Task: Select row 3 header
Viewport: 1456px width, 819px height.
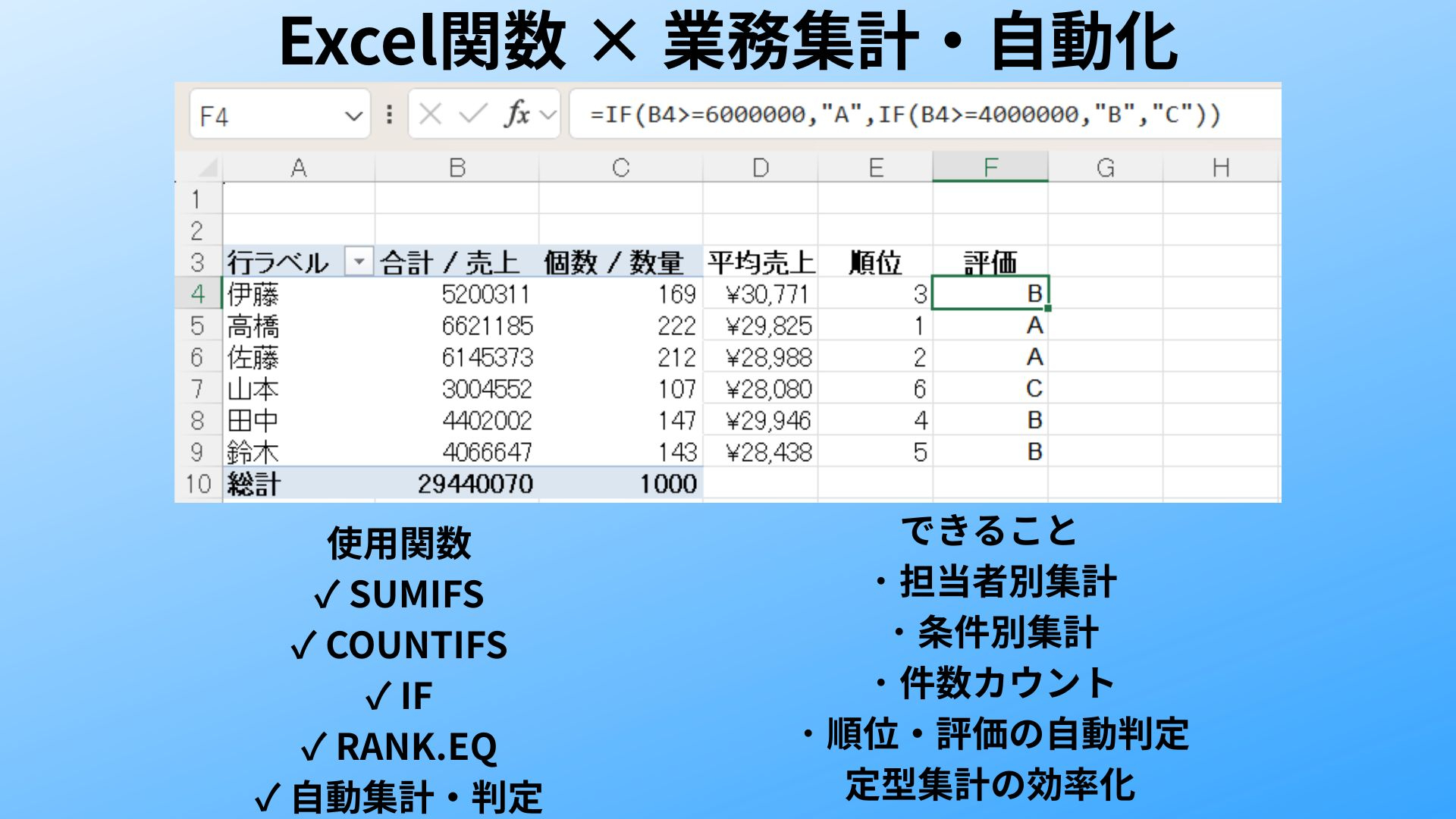Action: (x=197, y=262)
